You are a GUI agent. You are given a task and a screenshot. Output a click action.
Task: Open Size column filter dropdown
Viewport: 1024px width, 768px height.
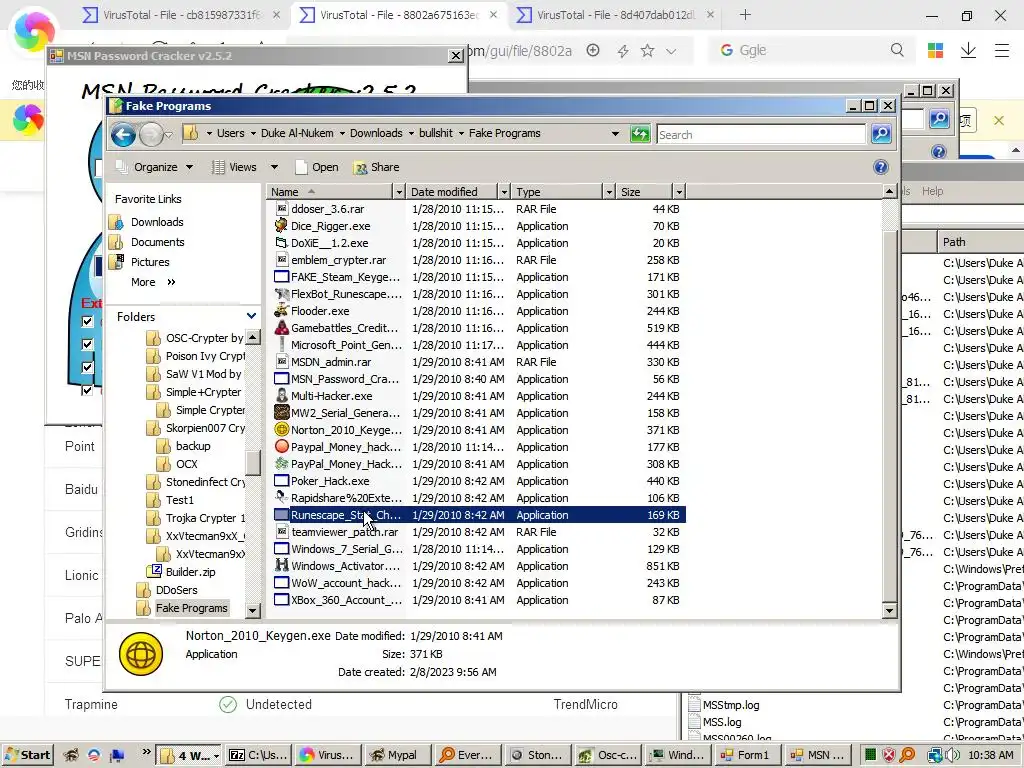tap(679, 192)
